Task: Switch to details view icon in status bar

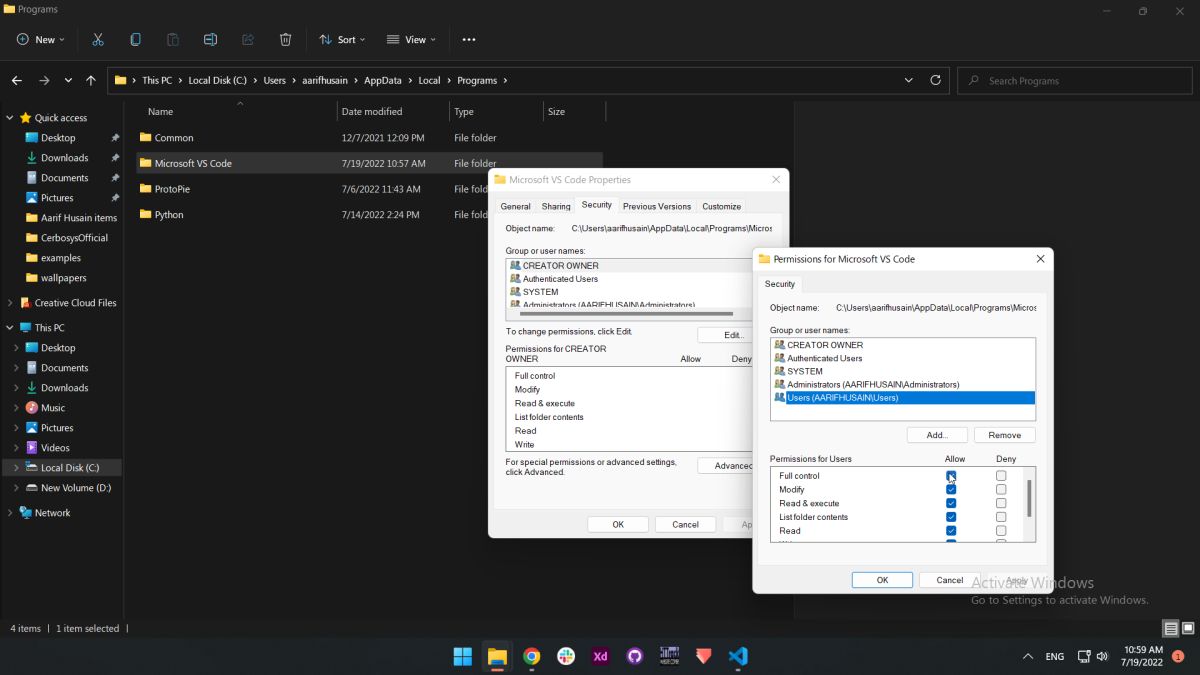Action: (1170, 628)
